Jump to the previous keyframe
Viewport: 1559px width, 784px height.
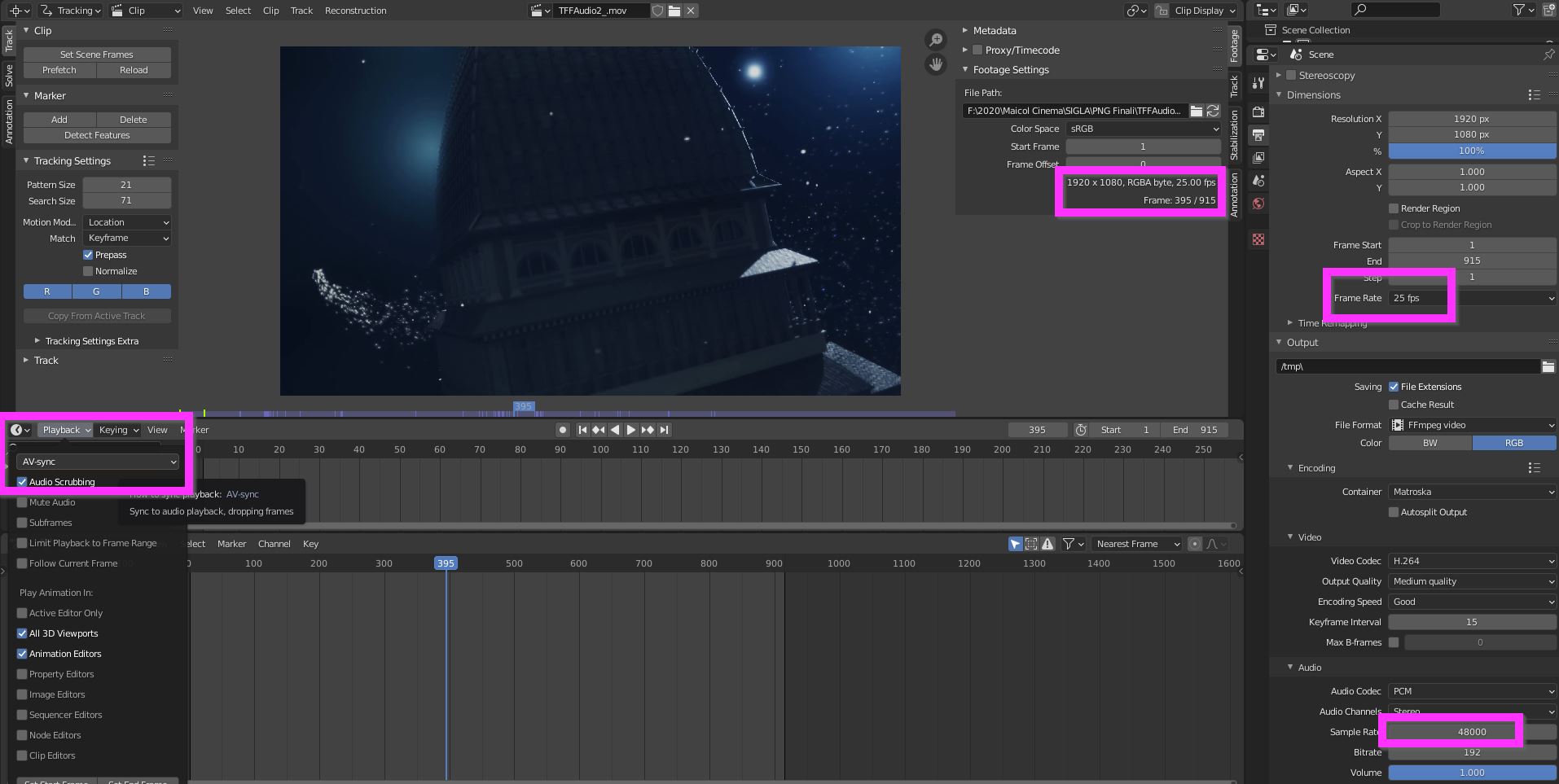(x=599, y=430)
